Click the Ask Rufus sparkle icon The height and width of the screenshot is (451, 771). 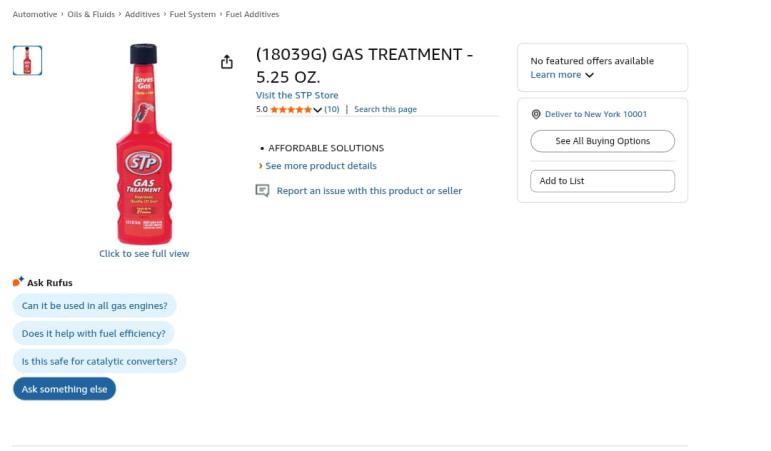pos(18,281)
